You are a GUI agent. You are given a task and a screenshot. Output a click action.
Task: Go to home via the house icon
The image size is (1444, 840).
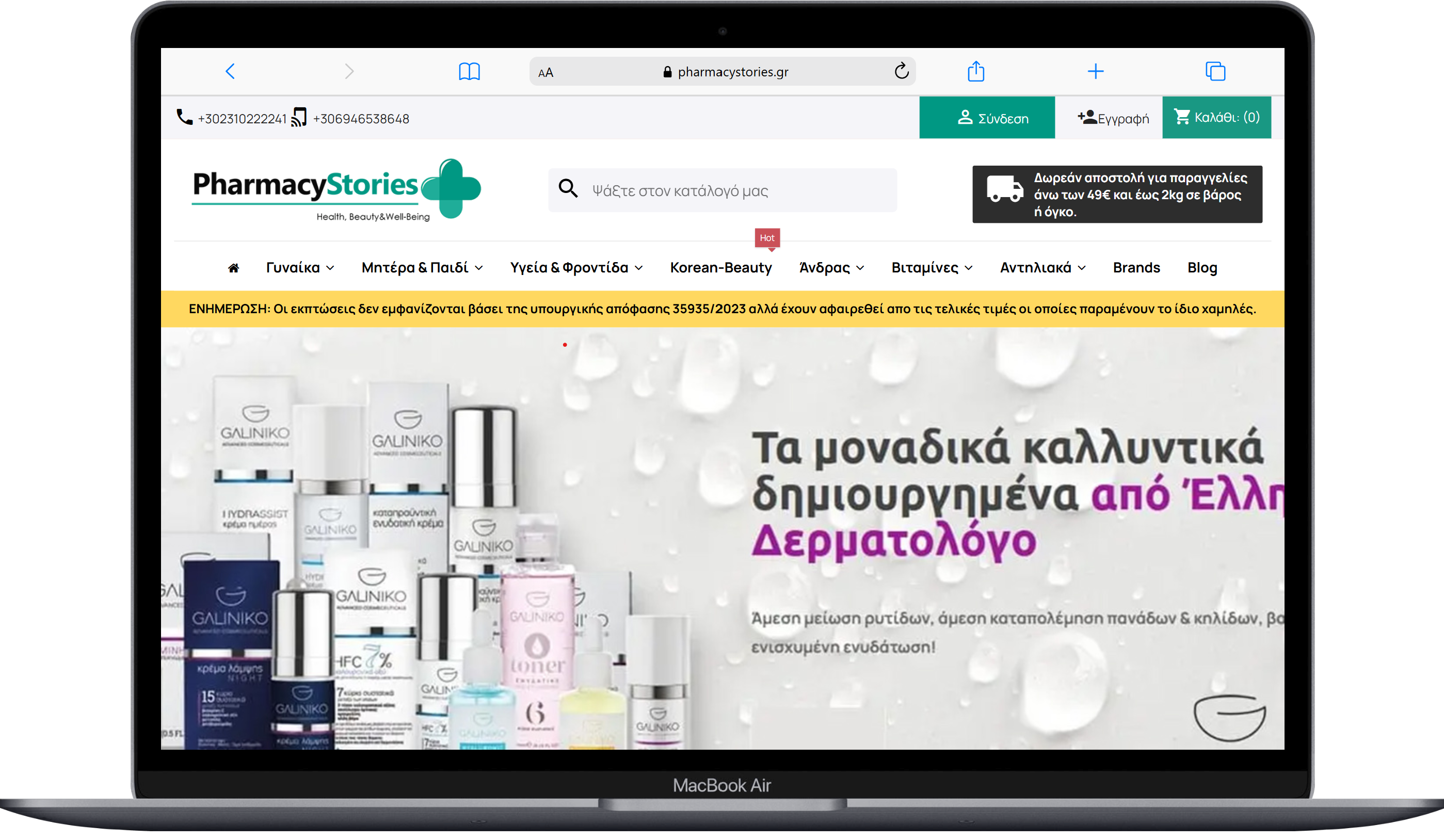tap(233, 268)
